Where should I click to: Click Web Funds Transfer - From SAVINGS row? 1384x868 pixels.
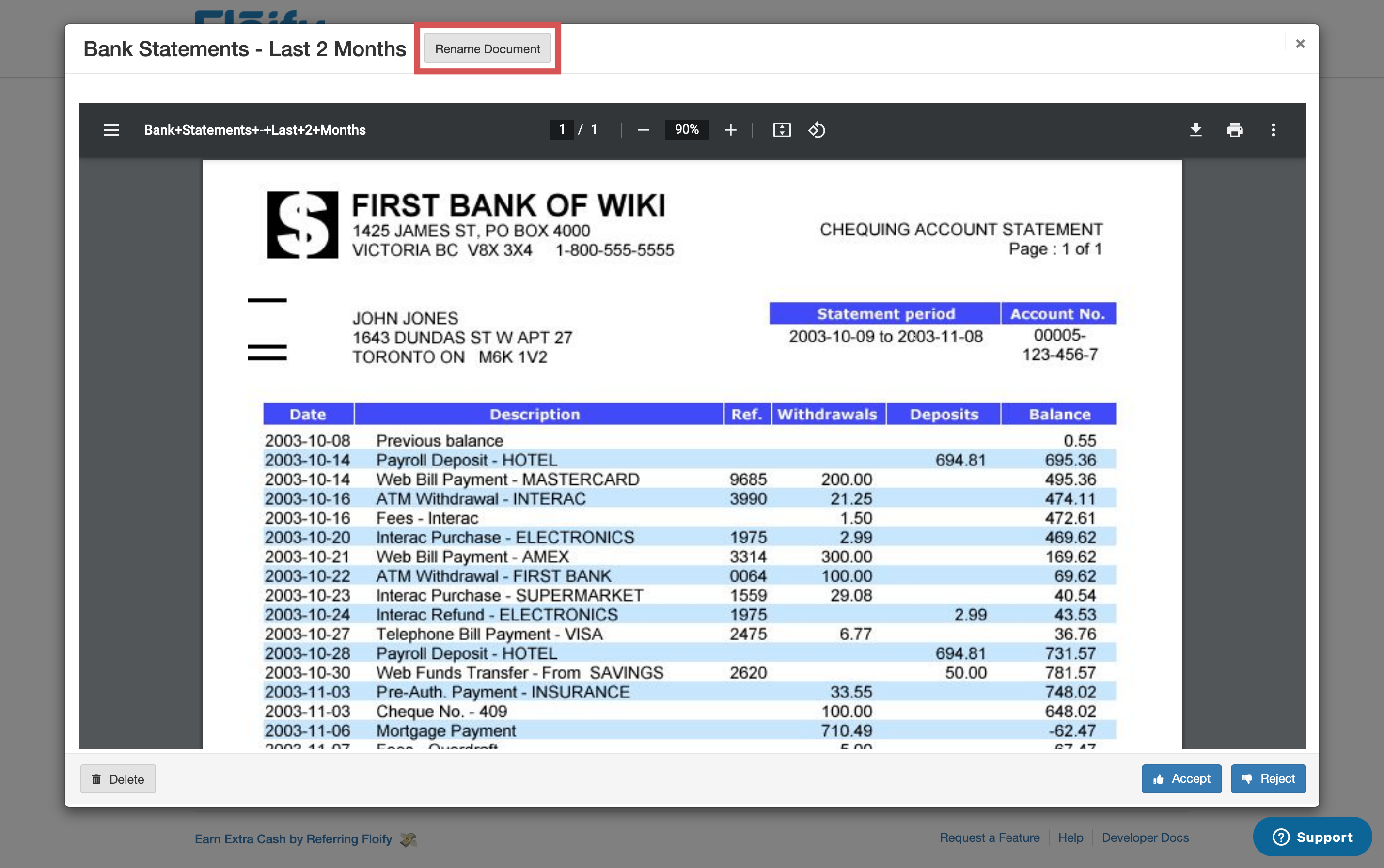690,672
